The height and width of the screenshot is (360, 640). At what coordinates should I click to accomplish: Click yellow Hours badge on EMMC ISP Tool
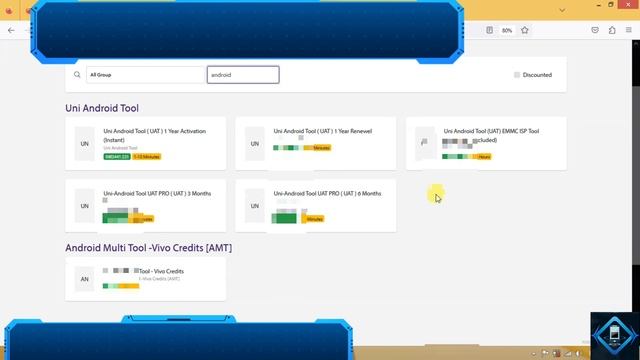tap(483, 157)
